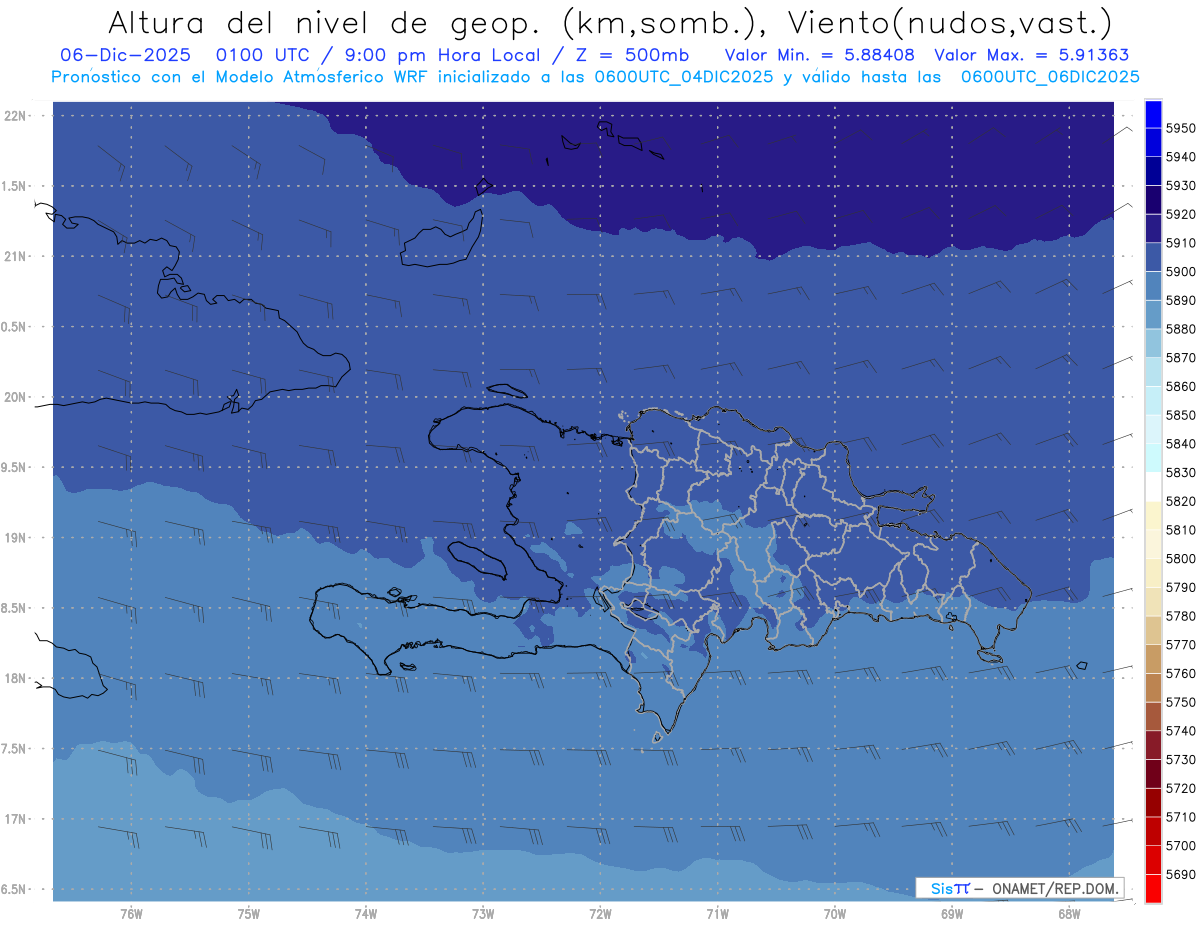Click 'Valor Max. = 5.91363' text

(x=1031, y=55)
